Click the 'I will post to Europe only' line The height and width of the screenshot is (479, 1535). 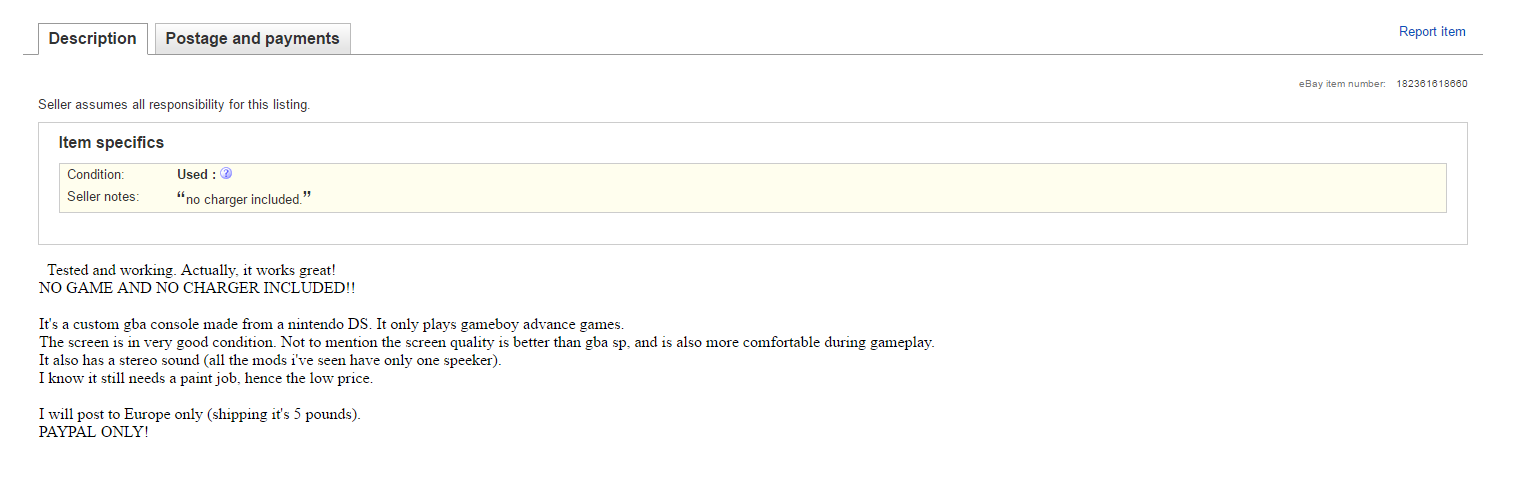[x=199, y=414]
